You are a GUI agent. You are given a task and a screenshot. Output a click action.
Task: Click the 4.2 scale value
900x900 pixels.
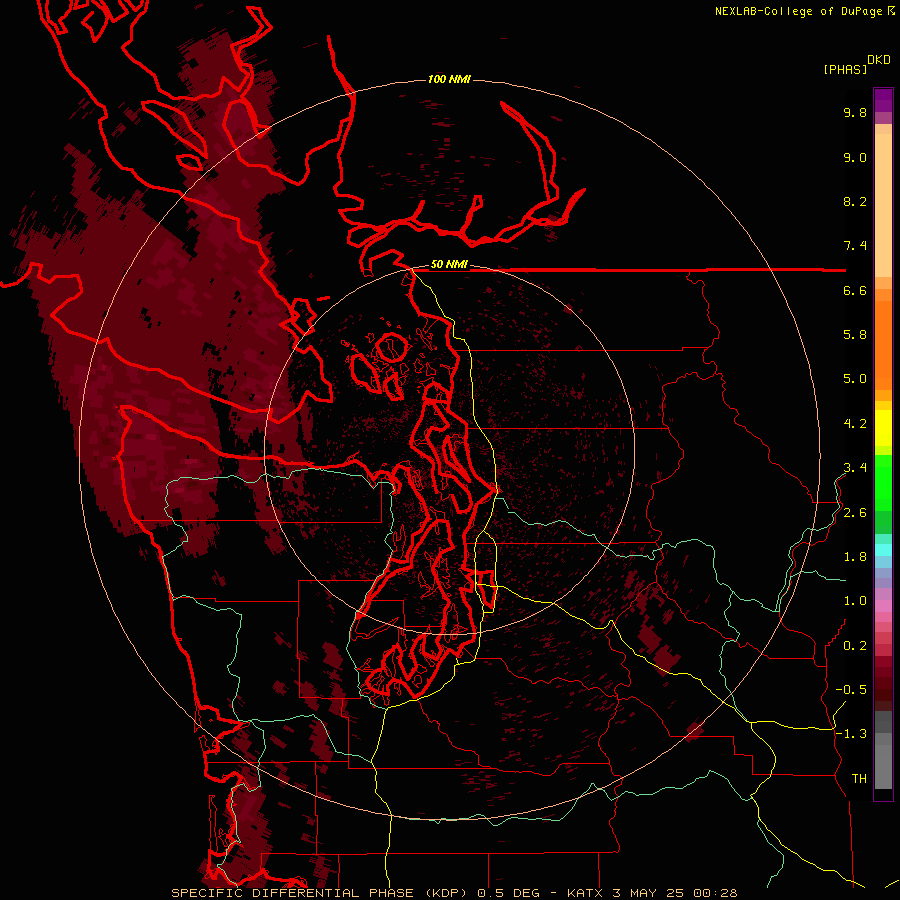(855, 424)
